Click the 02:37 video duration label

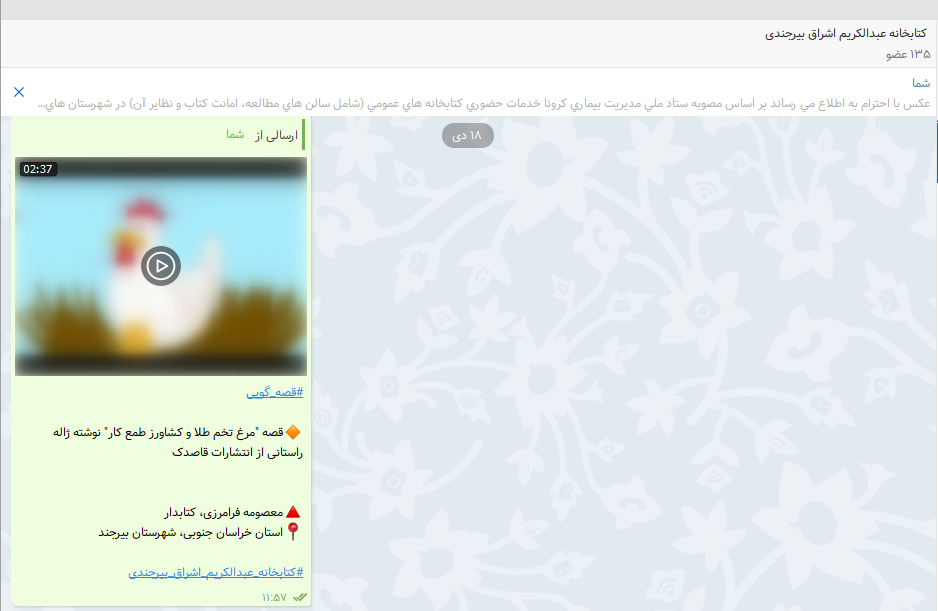click(x=38, y=169)
